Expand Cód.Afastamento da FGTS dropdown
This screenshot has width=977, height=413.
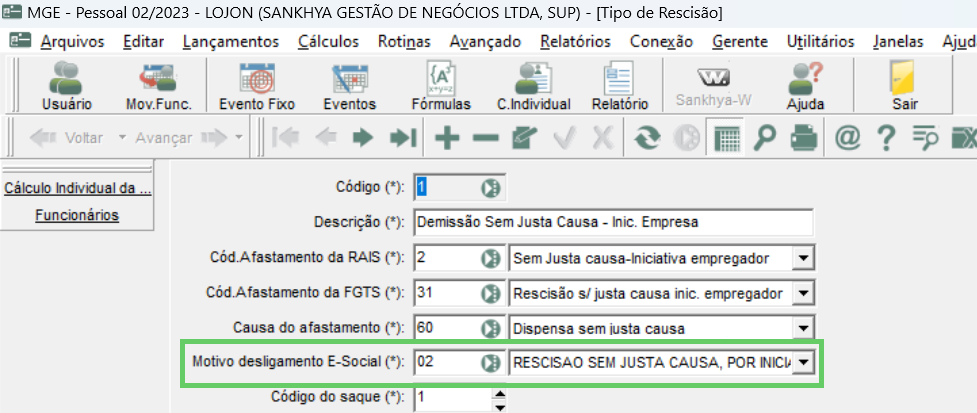coord(803,293)
